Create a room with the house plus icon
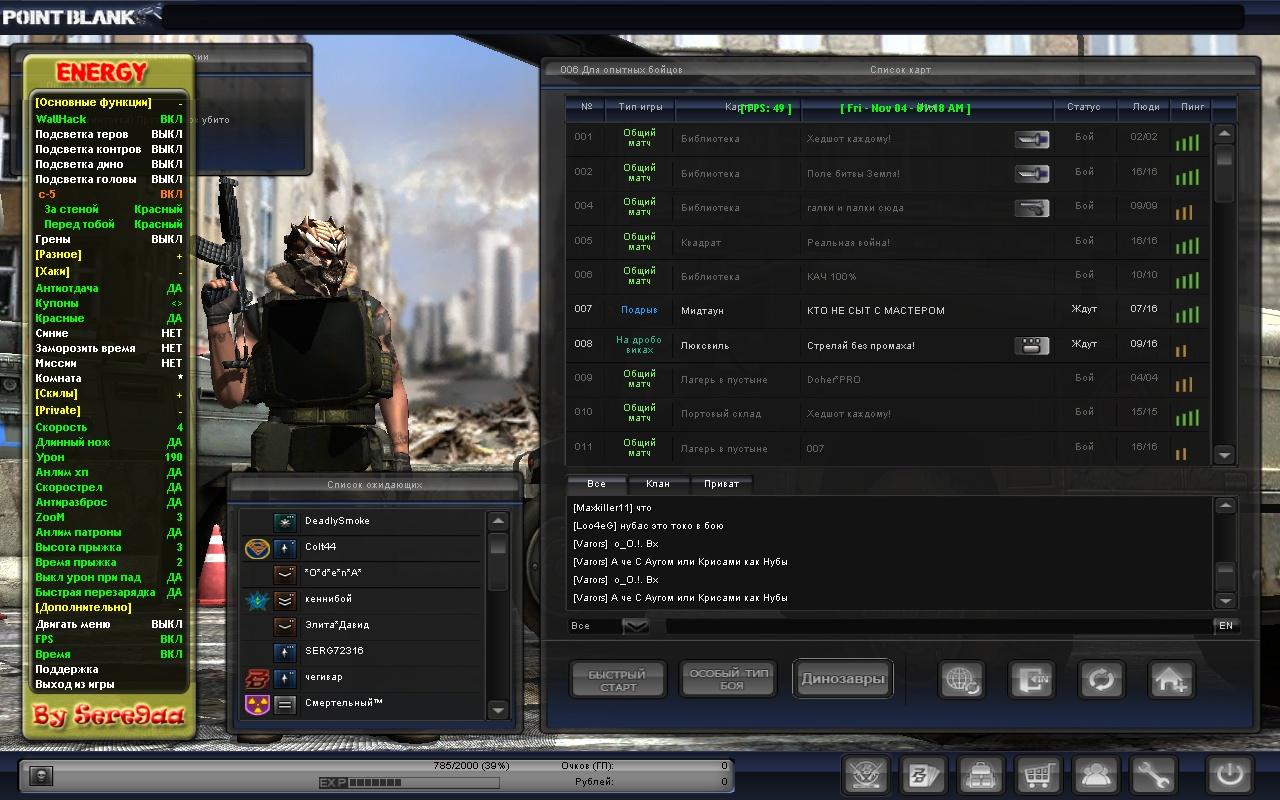 point(1171,681)
